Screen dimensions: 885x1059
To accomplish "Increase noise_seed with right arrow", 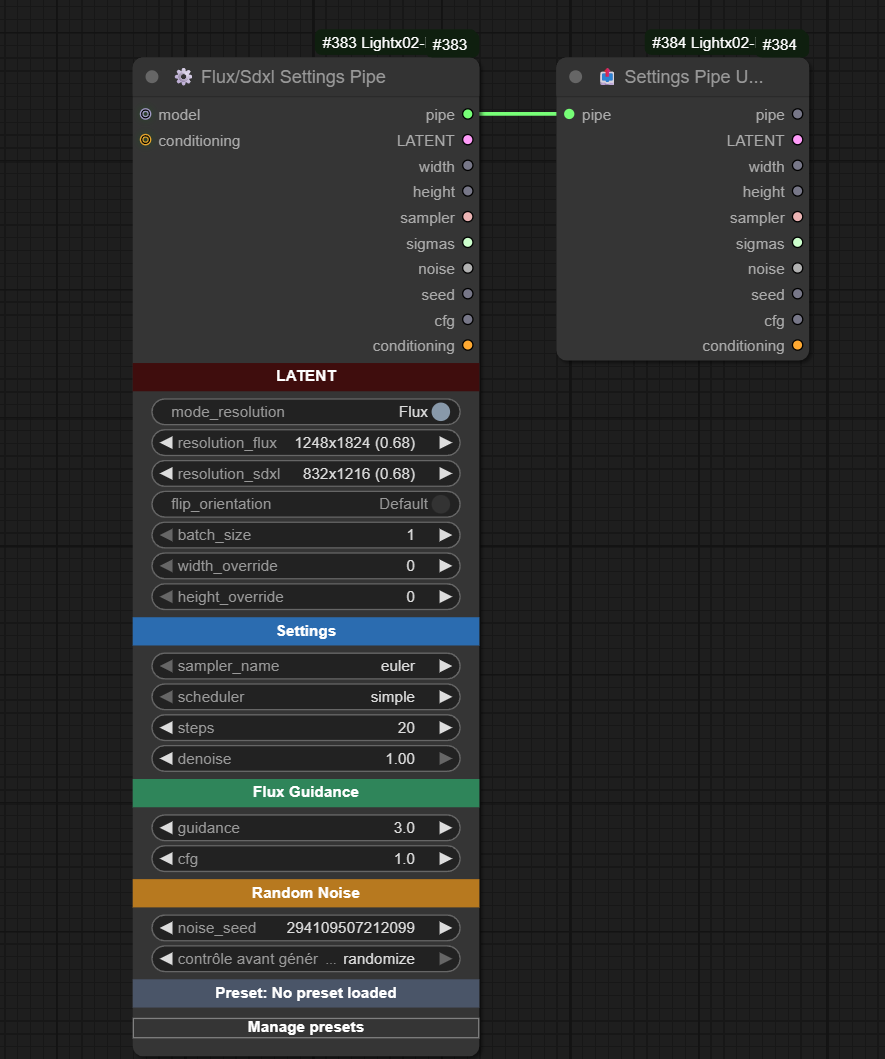I will [x=445, y=928].
